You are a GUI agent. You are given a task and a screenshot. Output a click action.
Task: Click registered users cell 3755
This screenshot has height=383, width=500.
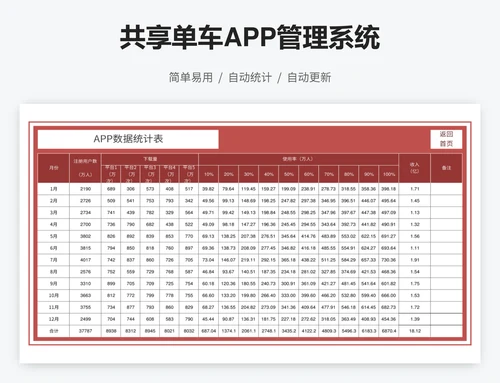pyautogui.click(x=85, y=307)
